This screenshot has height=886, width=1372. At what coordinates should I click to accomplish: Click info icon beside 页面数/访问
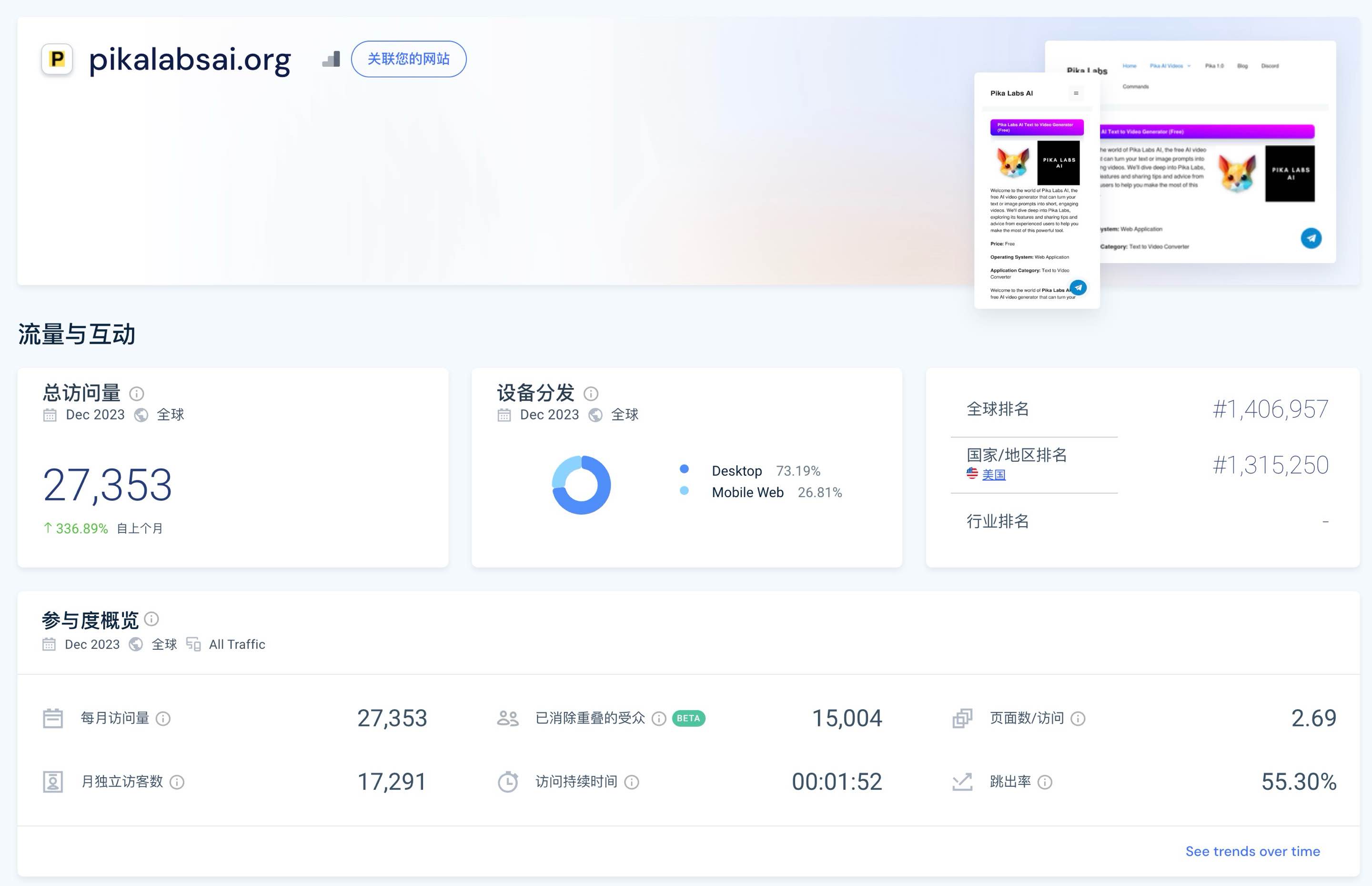(x=1078, y=719)
